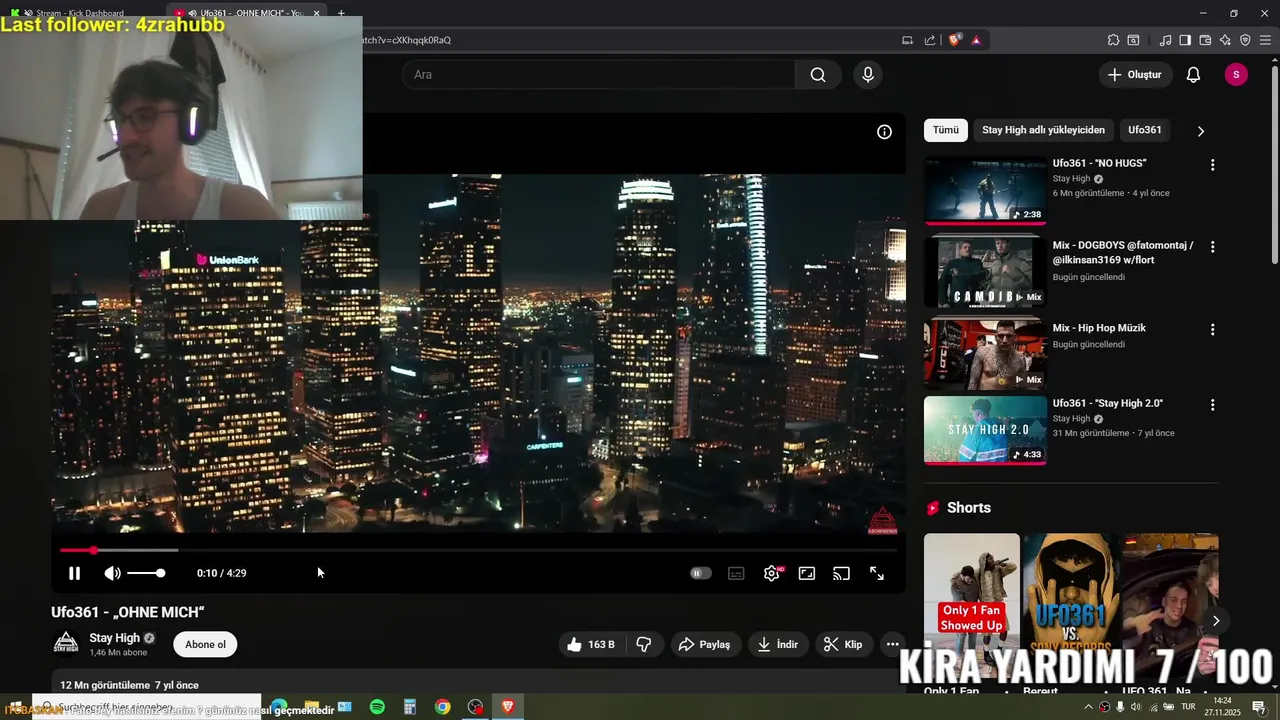The width and height of the screenshot is (1280, 720).
Task: Switch to the Ufo361 OHNE MICH browser tab
Action: (246, 13)
